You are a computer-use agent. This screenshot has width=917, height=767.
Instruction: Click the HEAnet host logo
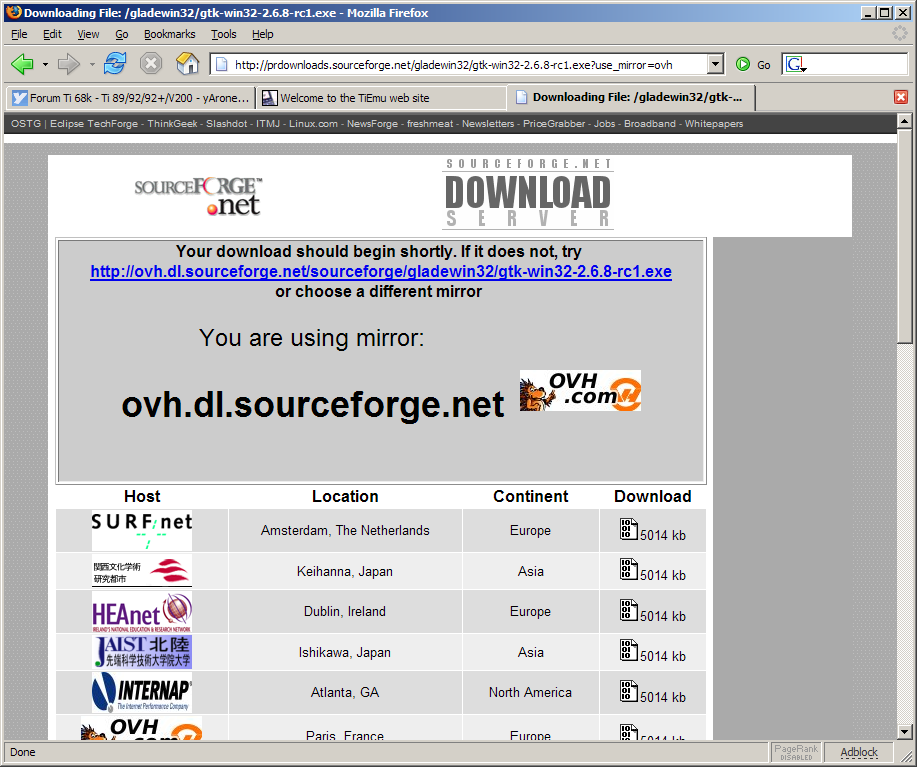(142, 612)
